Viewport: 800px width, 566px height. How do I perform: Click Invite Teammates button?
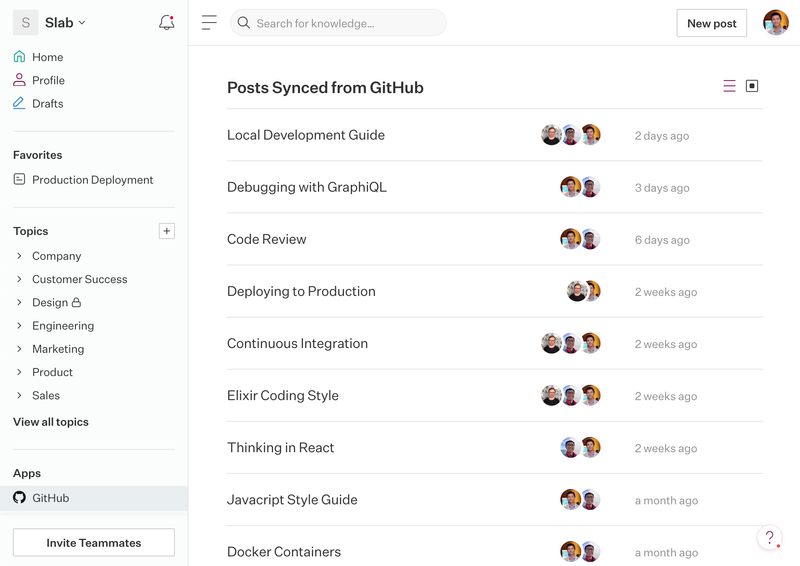94,542
